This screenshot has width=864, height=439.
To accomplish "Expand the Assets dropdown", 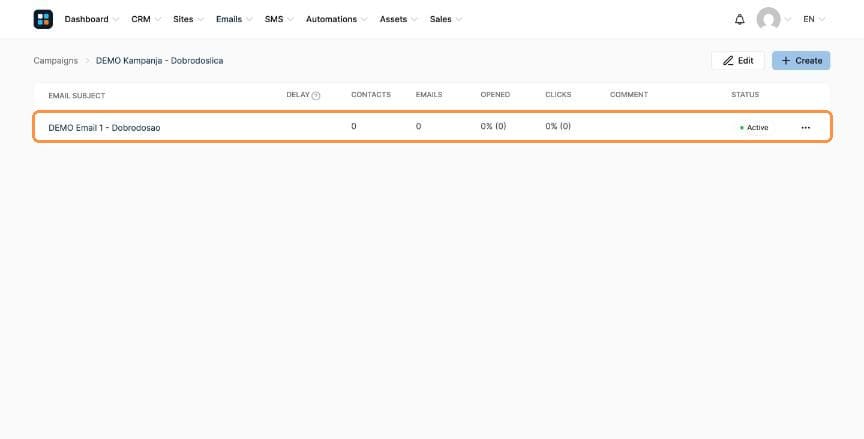I will click(x=398, y=19).
